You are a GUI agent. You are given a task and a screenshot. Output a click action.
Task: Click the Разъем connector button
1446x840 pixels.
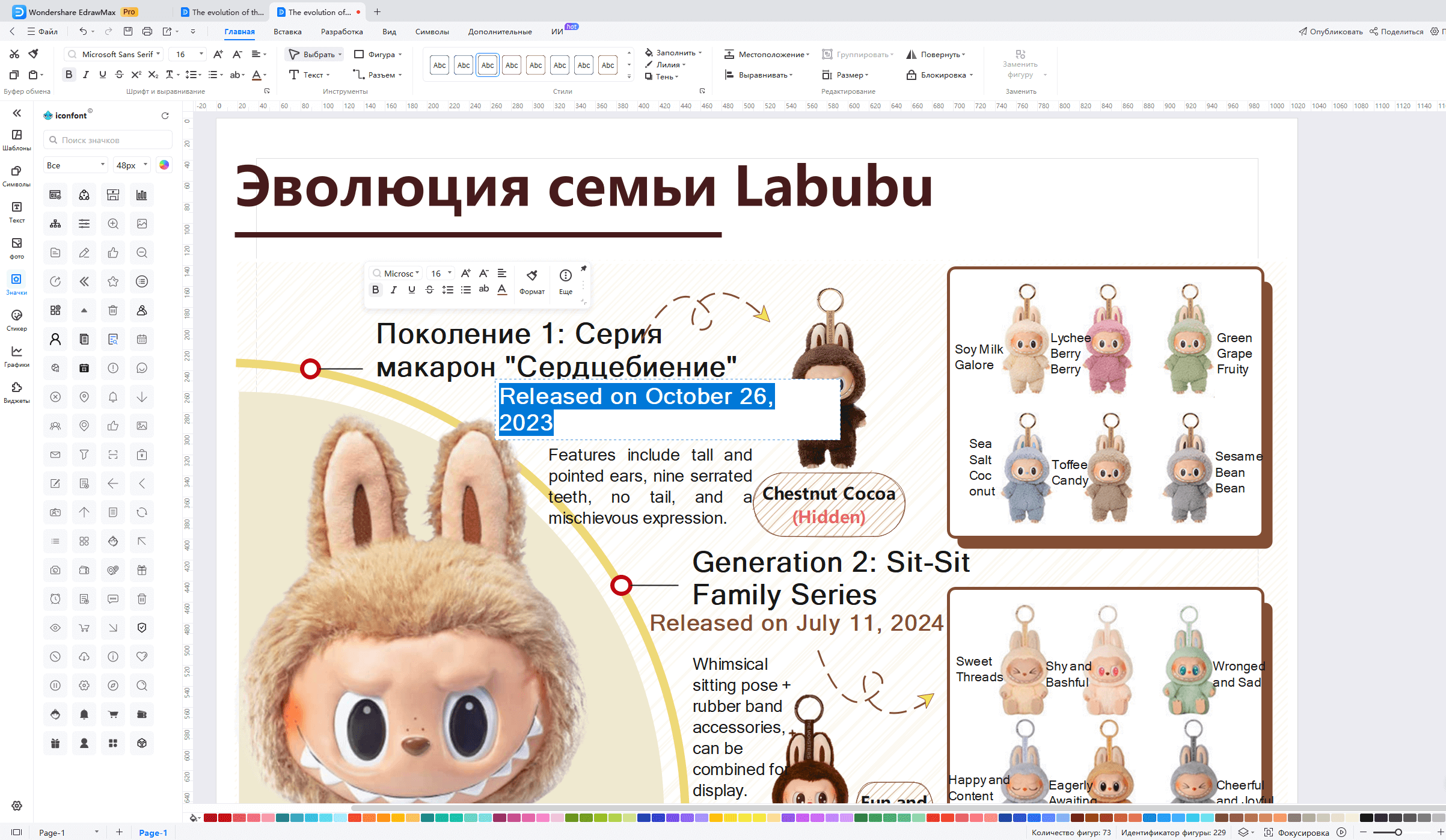tap(378, 75)
